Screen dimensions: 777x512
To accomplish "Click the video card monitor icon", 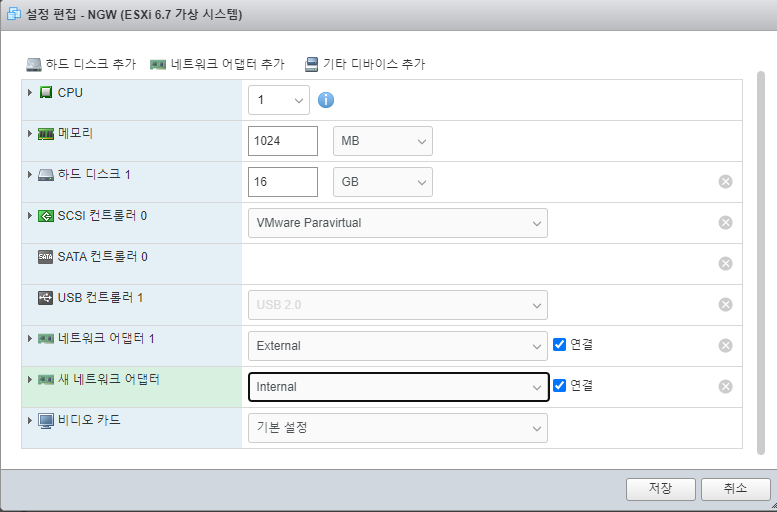I will 46,421.
